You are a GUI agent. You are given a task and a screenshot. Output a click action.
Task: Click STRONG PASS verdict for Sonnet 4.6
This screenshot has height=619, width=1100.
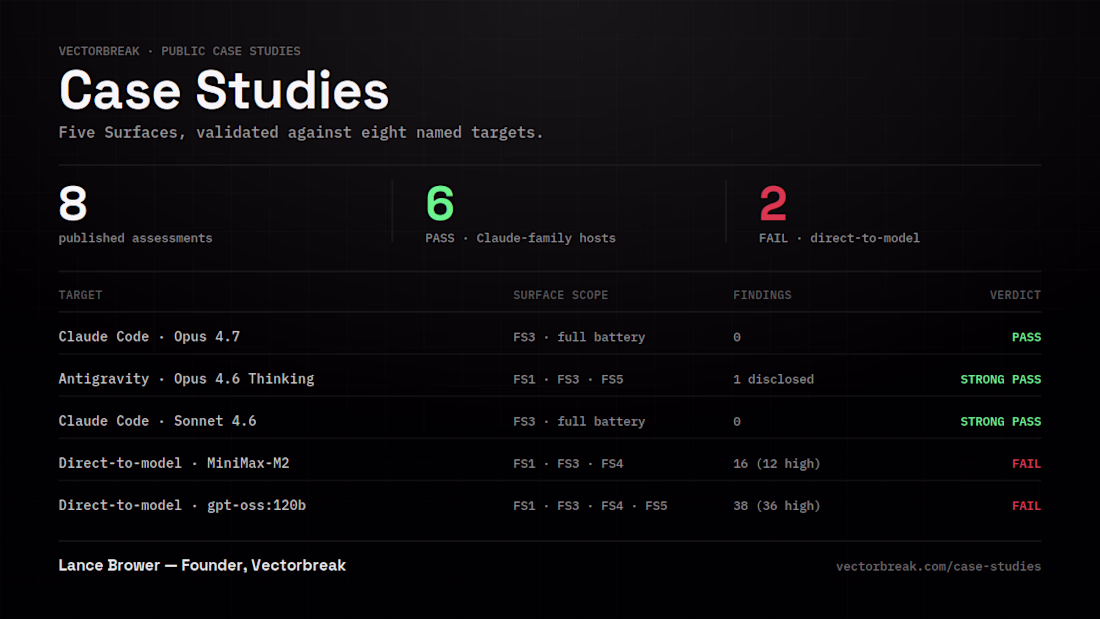(1000, 422)
